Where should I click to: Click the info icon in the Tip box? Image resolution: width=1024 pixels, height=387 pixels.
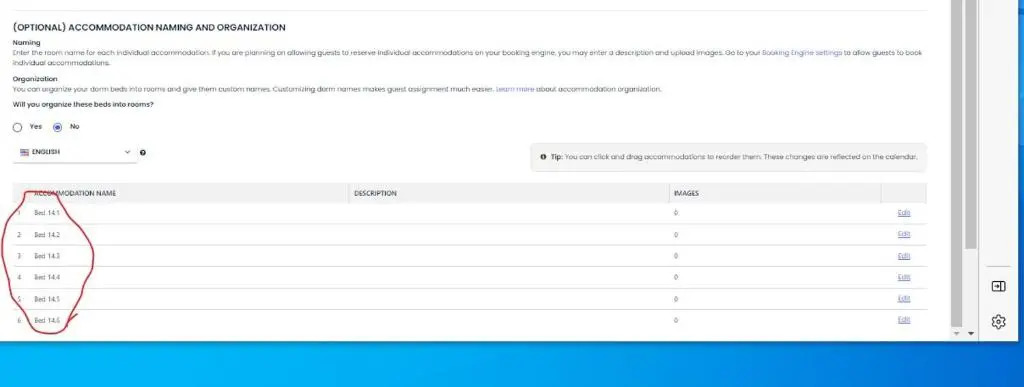[543, 157]
